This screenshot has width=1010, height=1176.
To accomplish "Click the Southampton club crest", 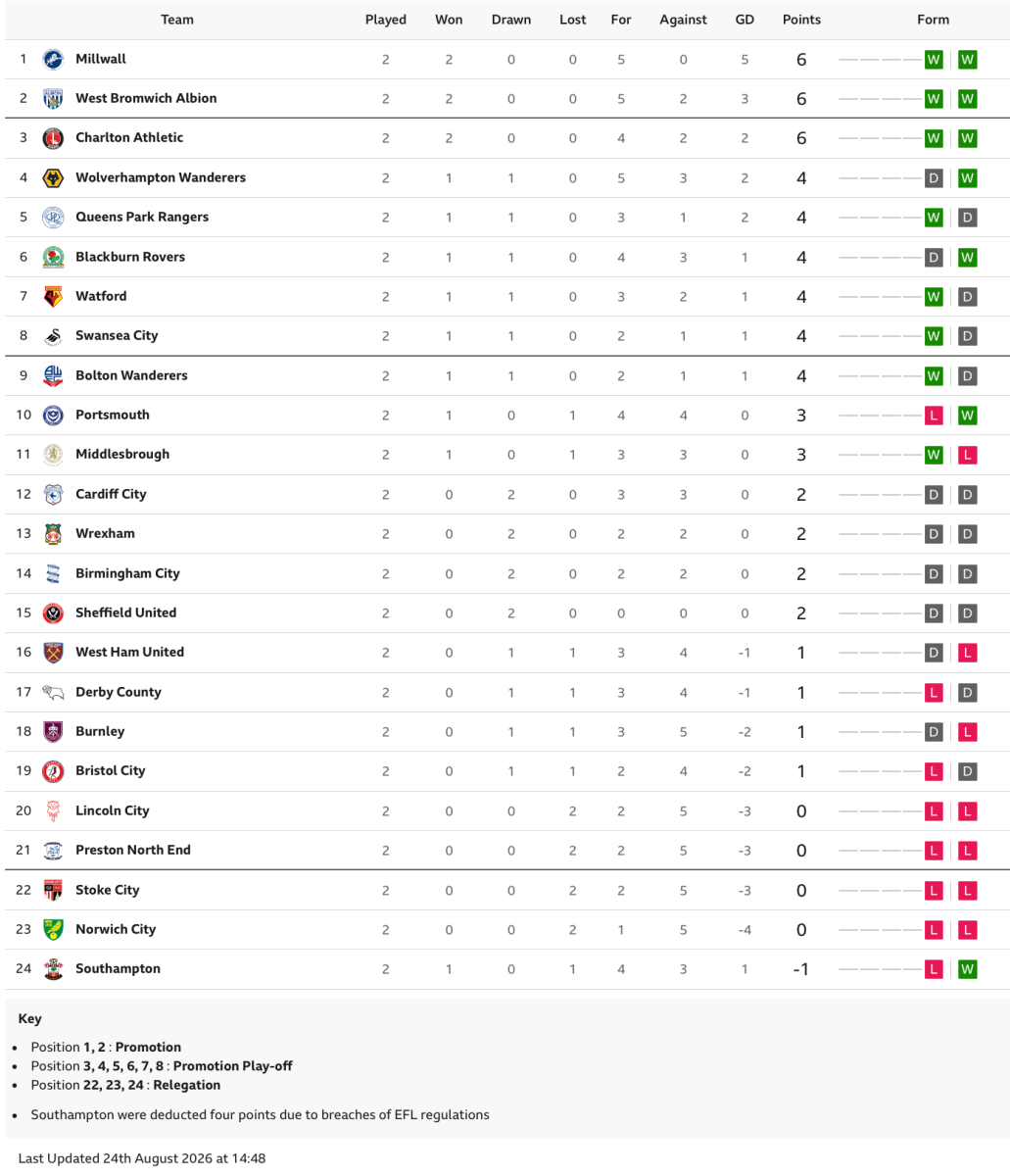I will tap(53, 969).
